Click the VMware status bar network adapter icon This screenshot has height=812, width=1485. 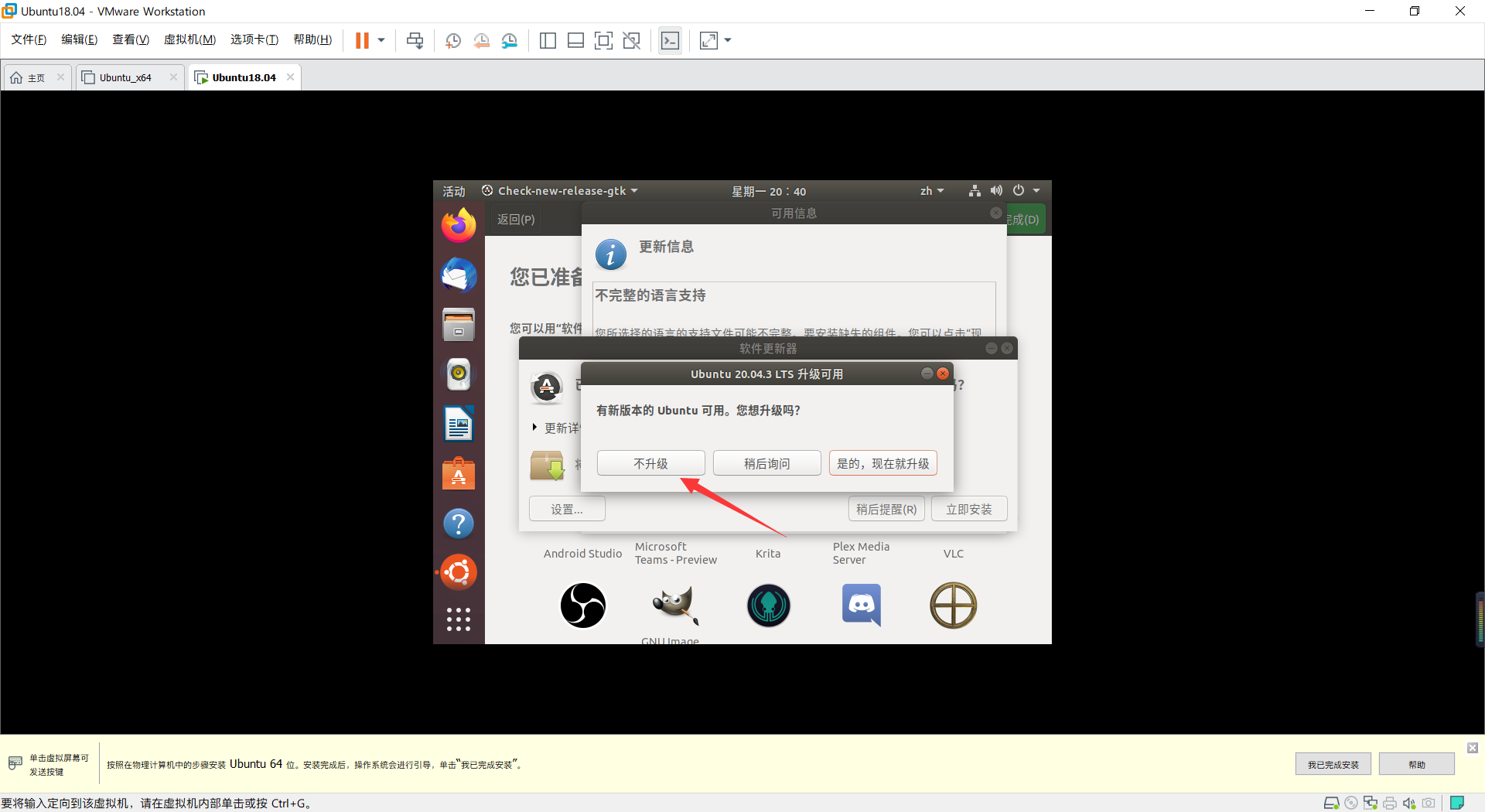coord(1371,803)
